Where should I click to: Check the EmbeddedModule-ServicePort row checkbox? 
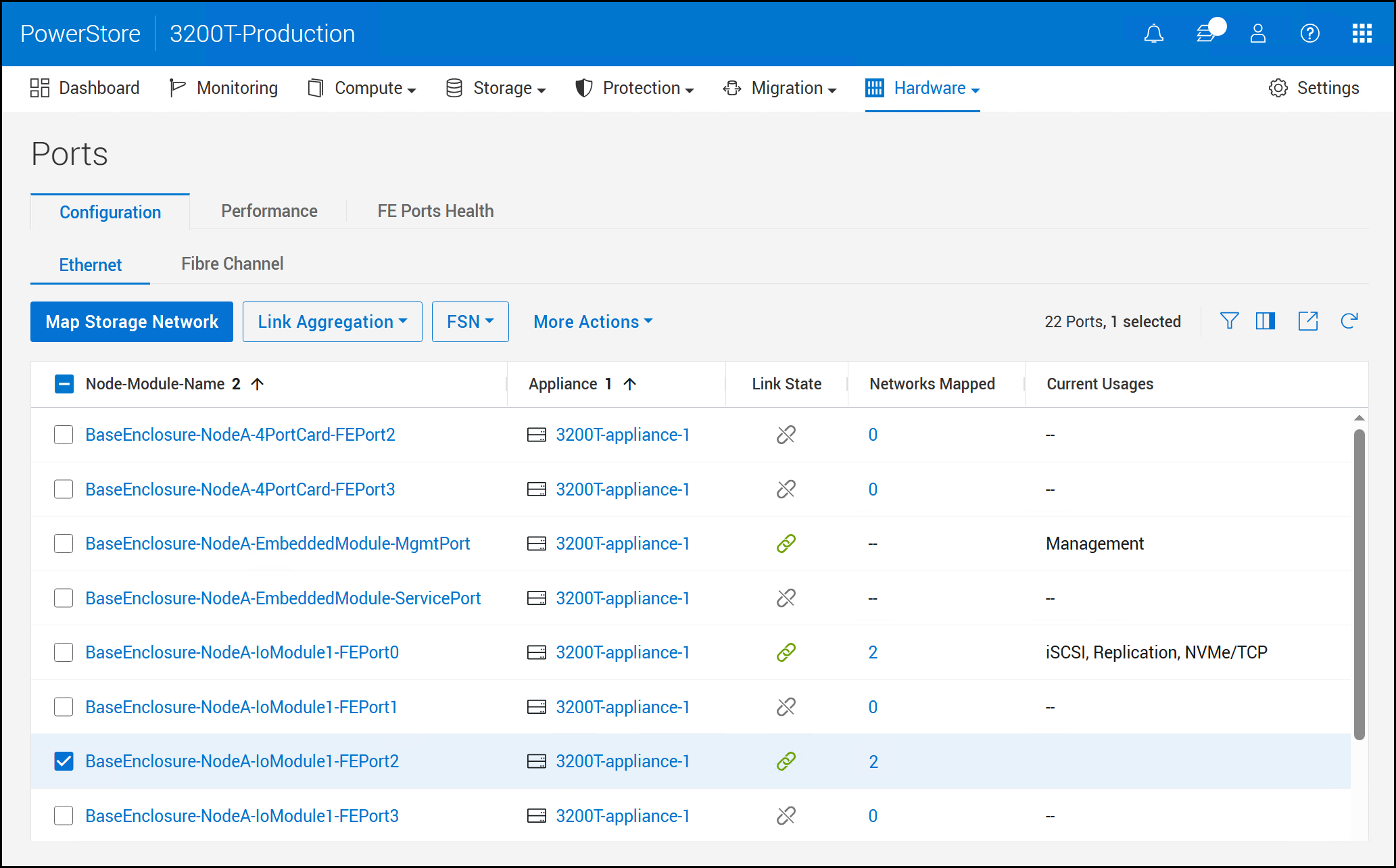(64, 598)
